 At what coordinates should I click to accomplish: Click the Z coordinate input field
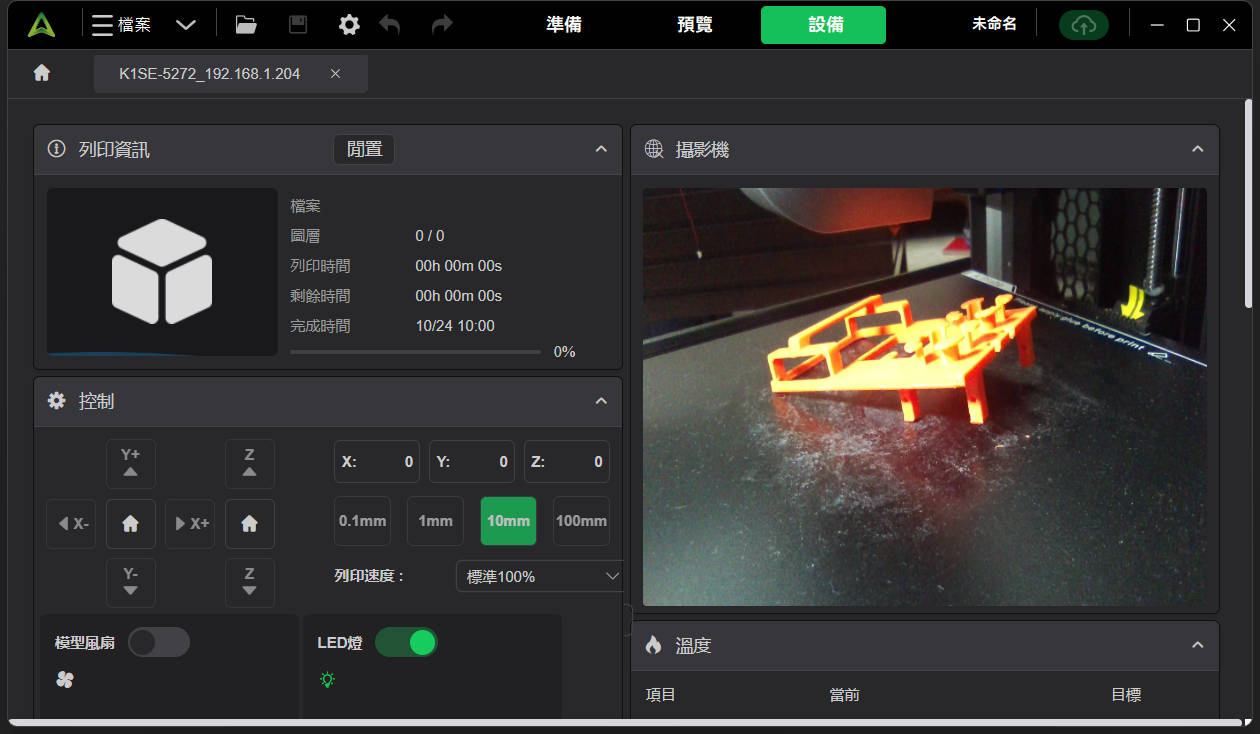tap(567, 462)
